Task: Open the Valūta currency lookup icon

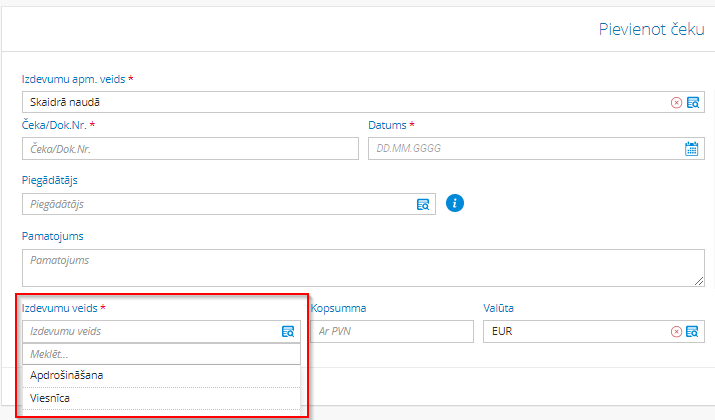Action: tap(692, 331)
